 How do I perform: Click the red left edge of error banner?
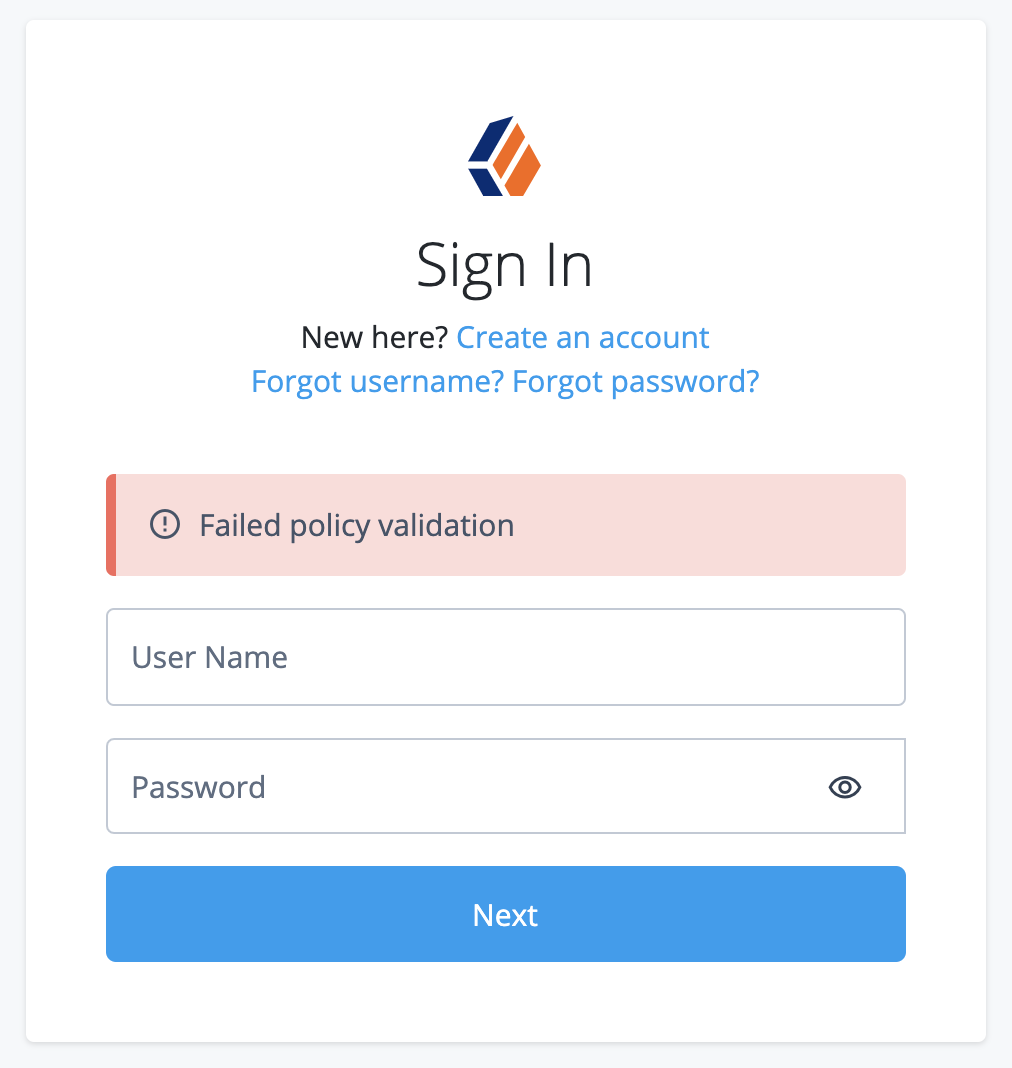[111, 525]
